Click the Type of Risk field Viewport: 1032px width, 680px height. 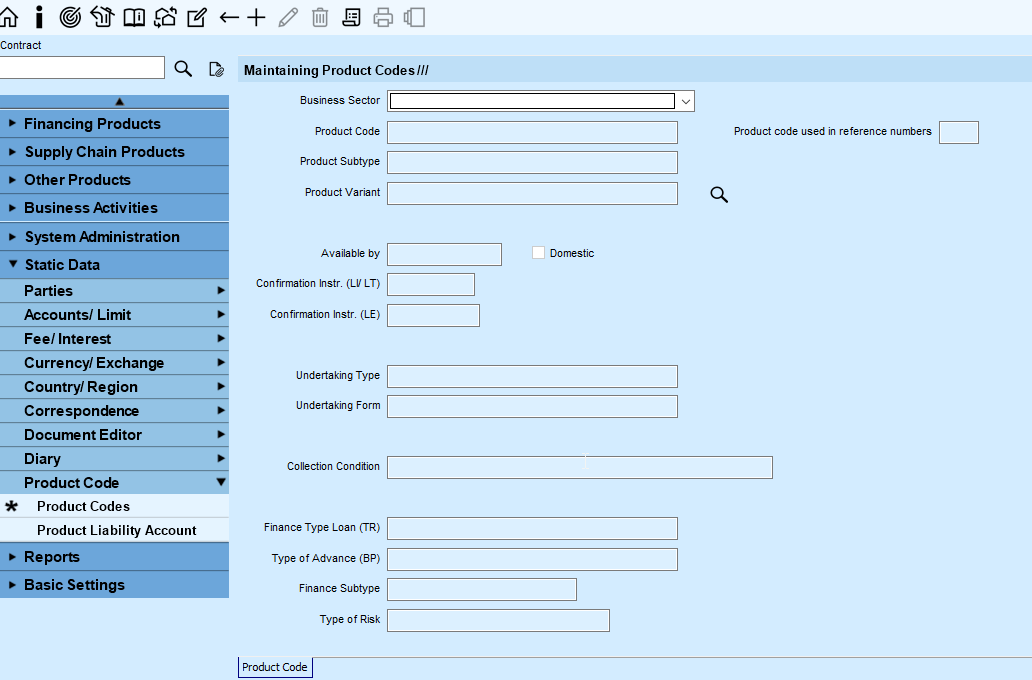[498, 620]
